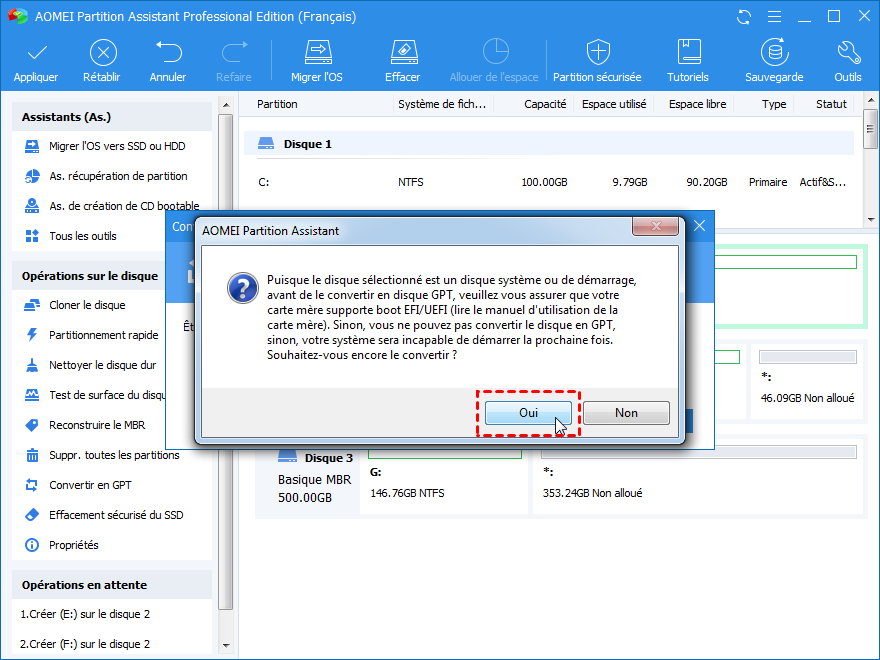Open the hamburger menu in title bar

point(774,17)
